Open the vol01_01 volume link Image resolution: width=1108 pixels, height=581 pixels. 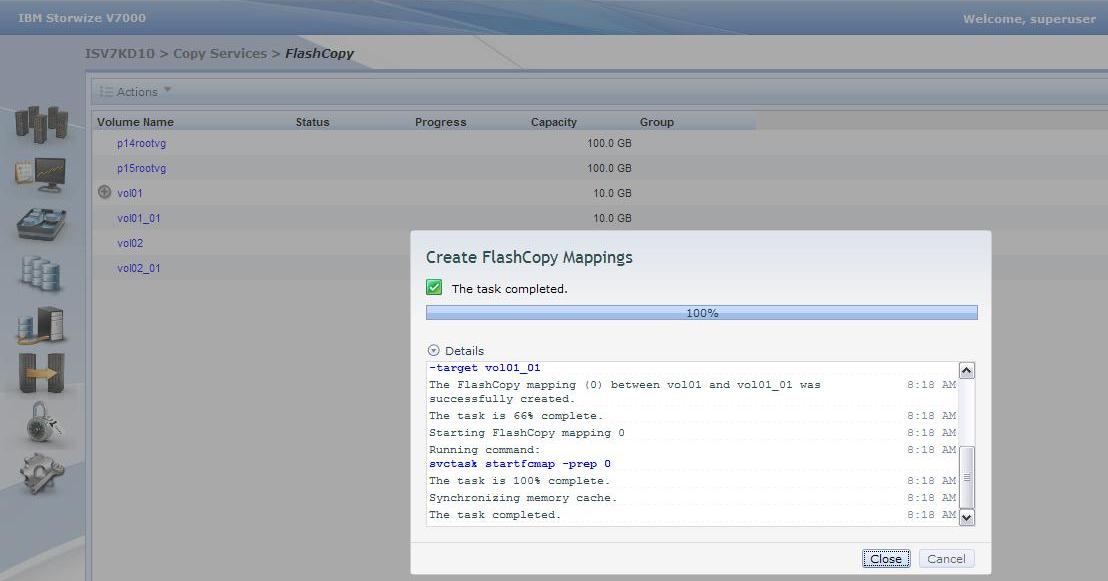(138, 218)
